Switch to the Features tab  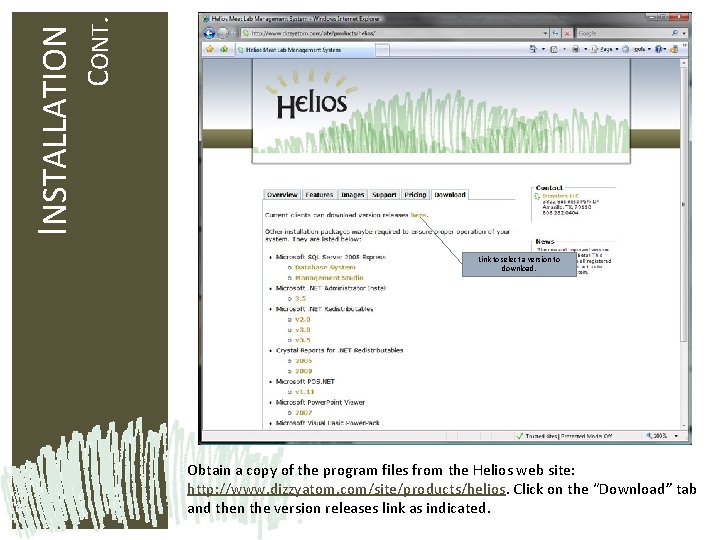pos(319,195)
